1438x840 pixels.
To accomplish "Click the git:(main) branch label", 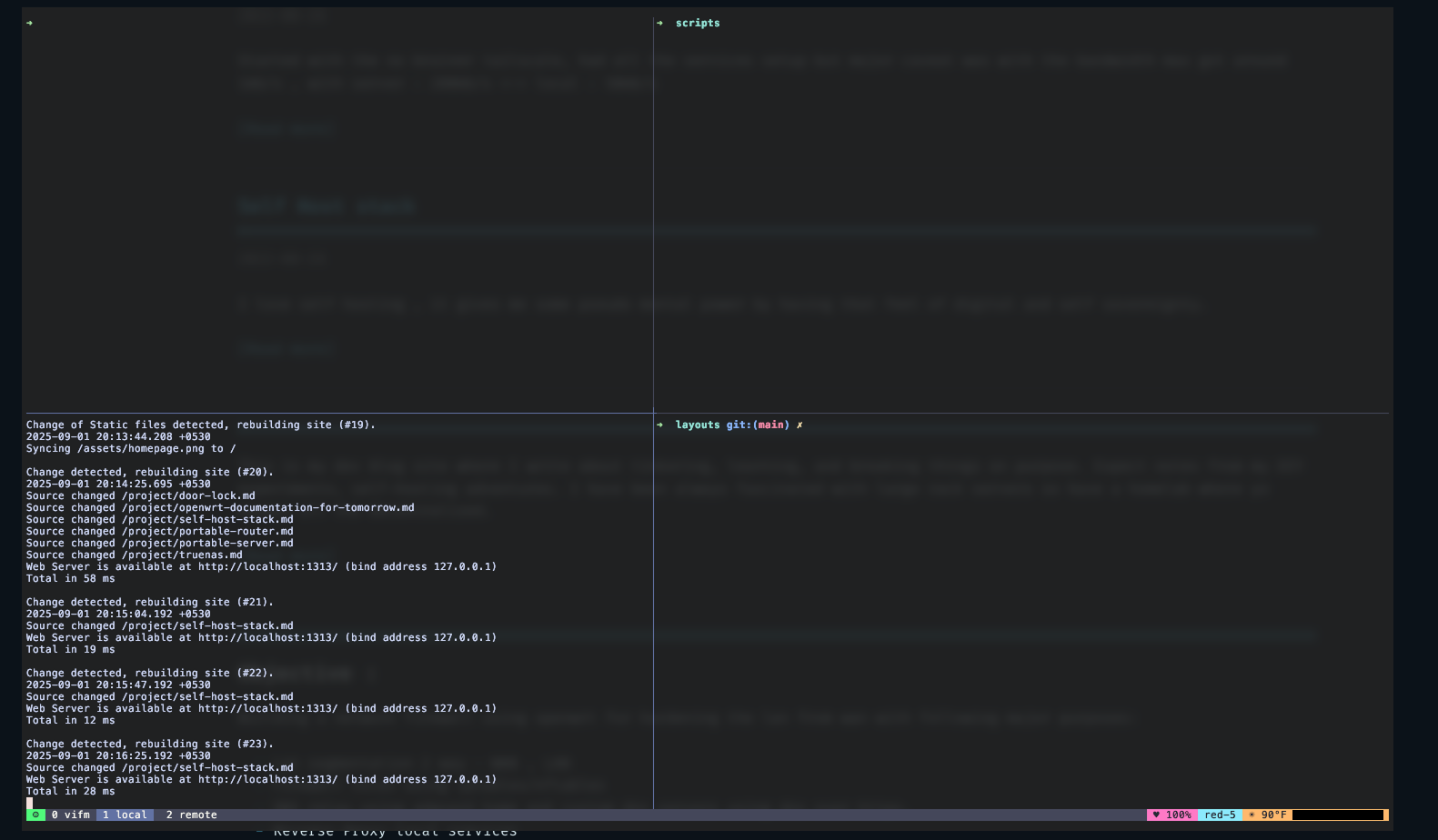I will [758, 425].
